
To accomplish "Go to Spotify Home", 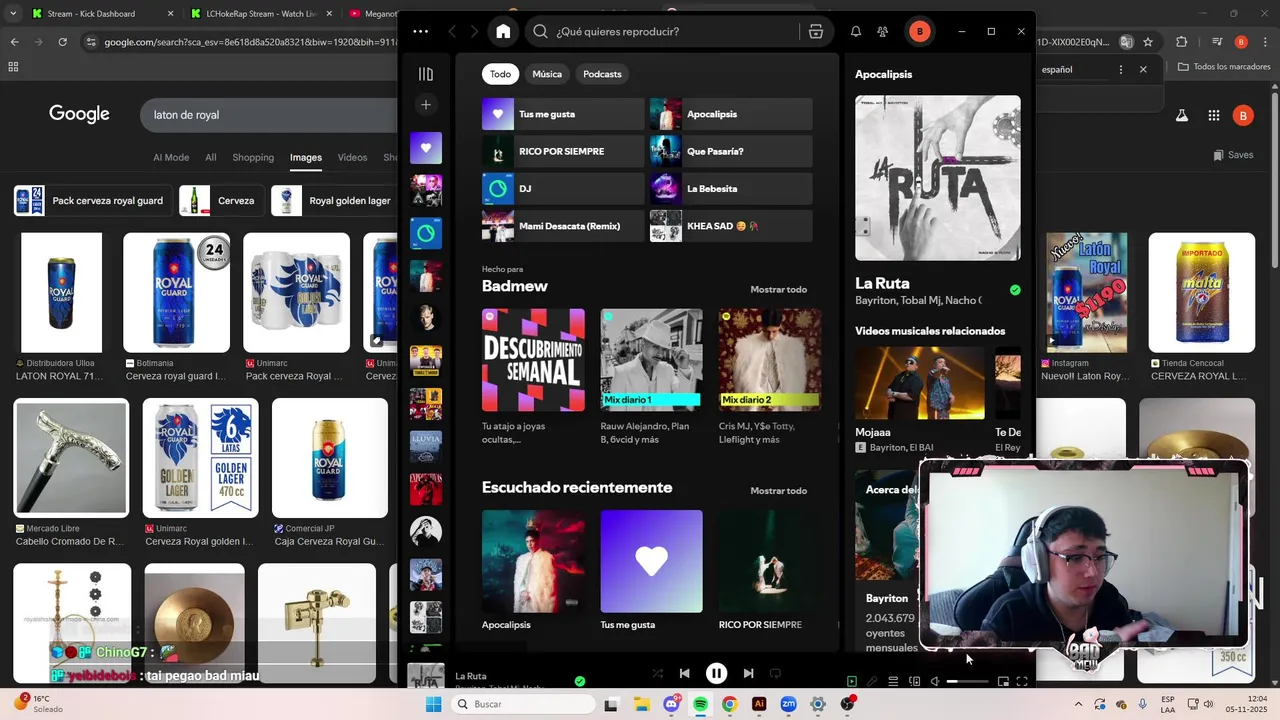I will pyautogui.click(x=503, y=31).
